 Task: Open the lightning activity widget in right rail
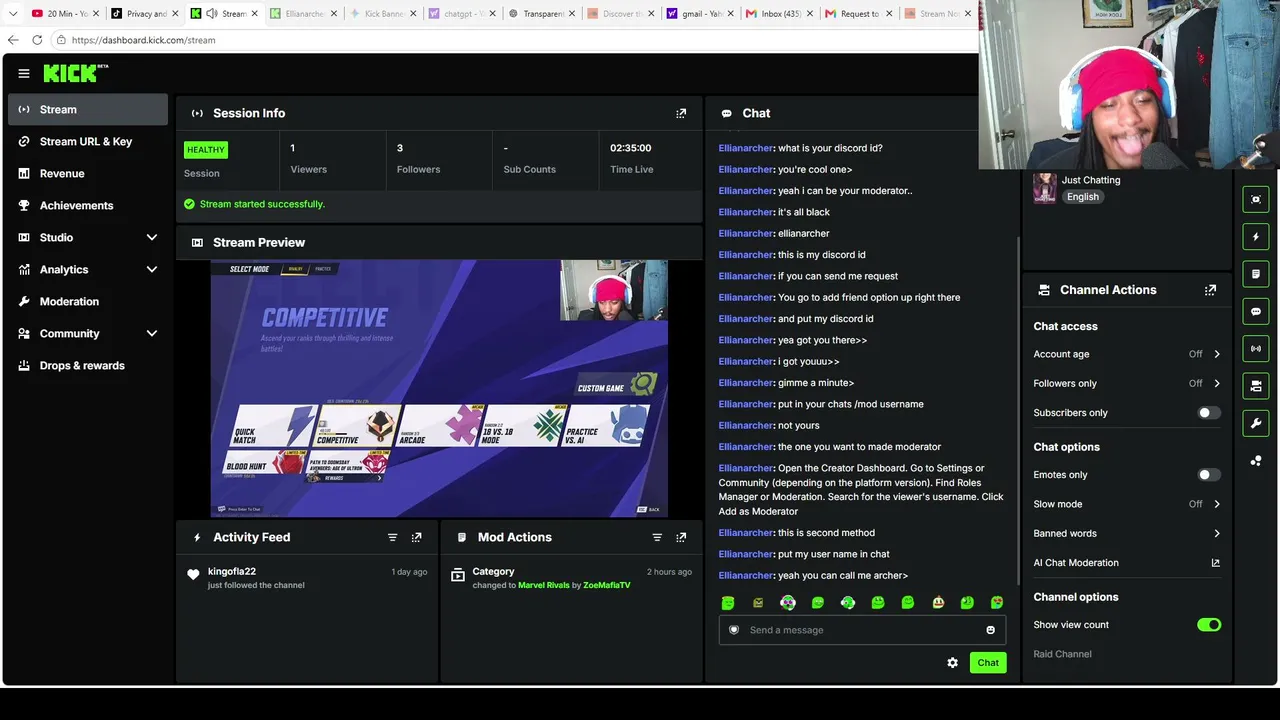point(1256,237)
